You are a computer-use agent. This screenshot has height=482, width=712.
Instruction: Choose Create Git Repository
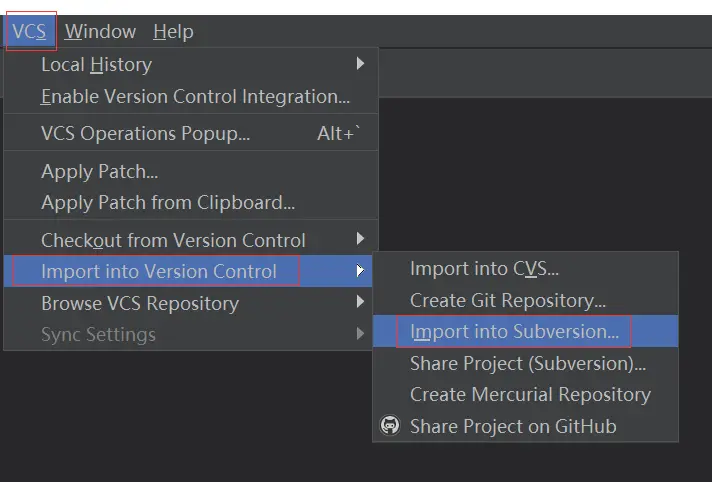pyautogui.click(x=508, y=300)
